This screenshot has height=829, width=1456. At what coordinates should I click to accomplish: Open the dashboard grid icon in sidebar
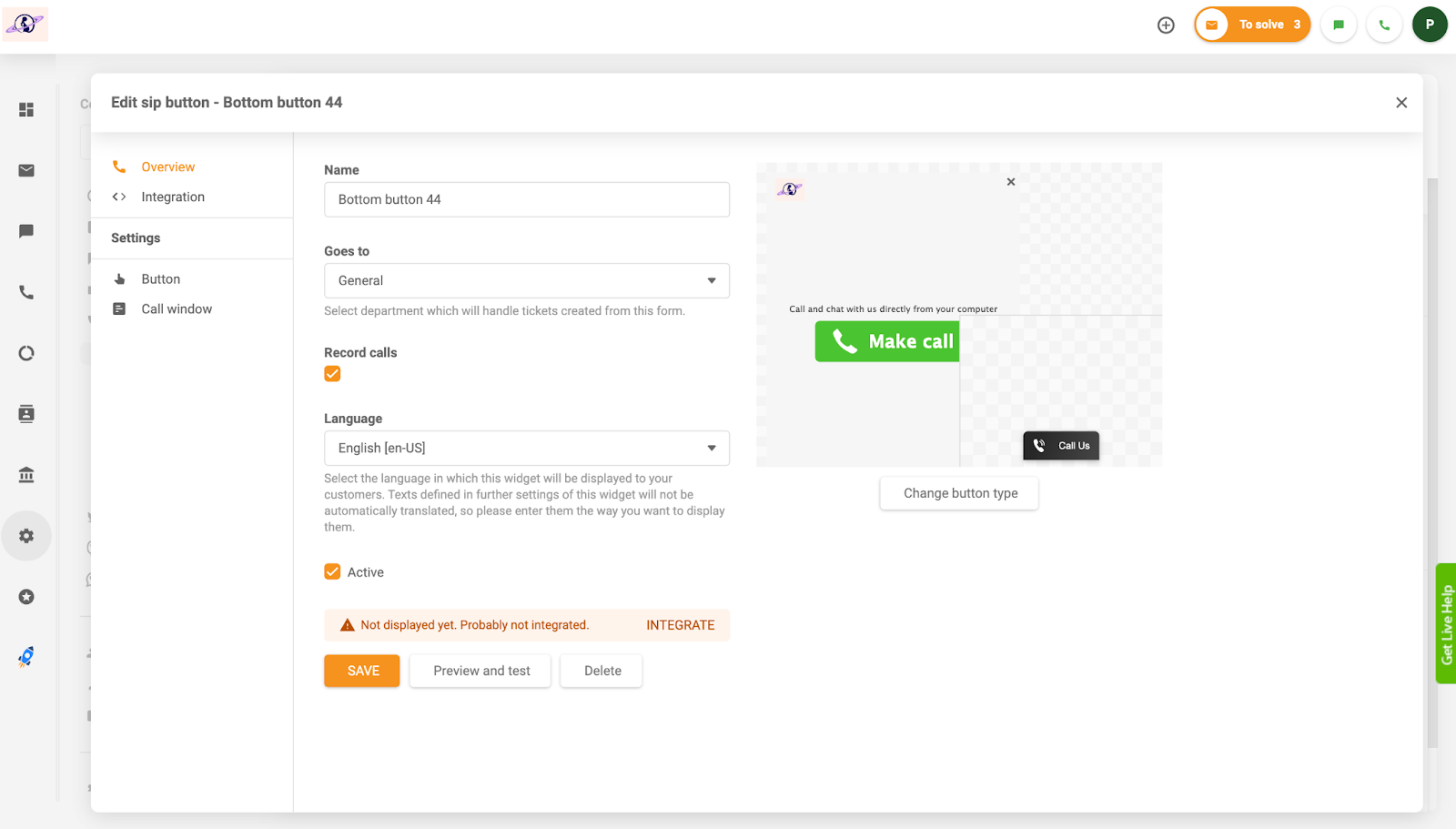26,110
